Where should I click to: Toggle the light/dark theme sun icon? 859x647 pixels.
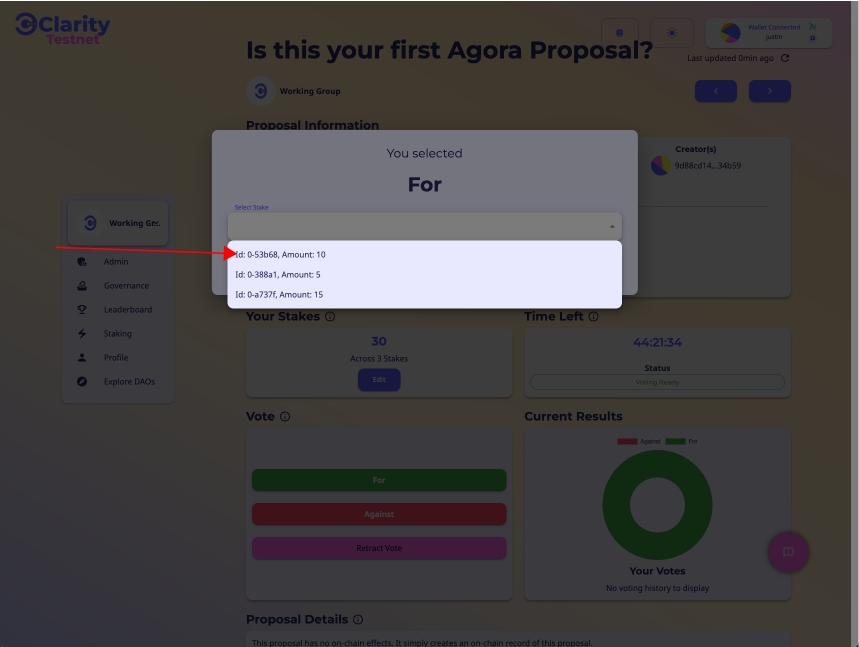pyautogui.click(x=671, y=33)
